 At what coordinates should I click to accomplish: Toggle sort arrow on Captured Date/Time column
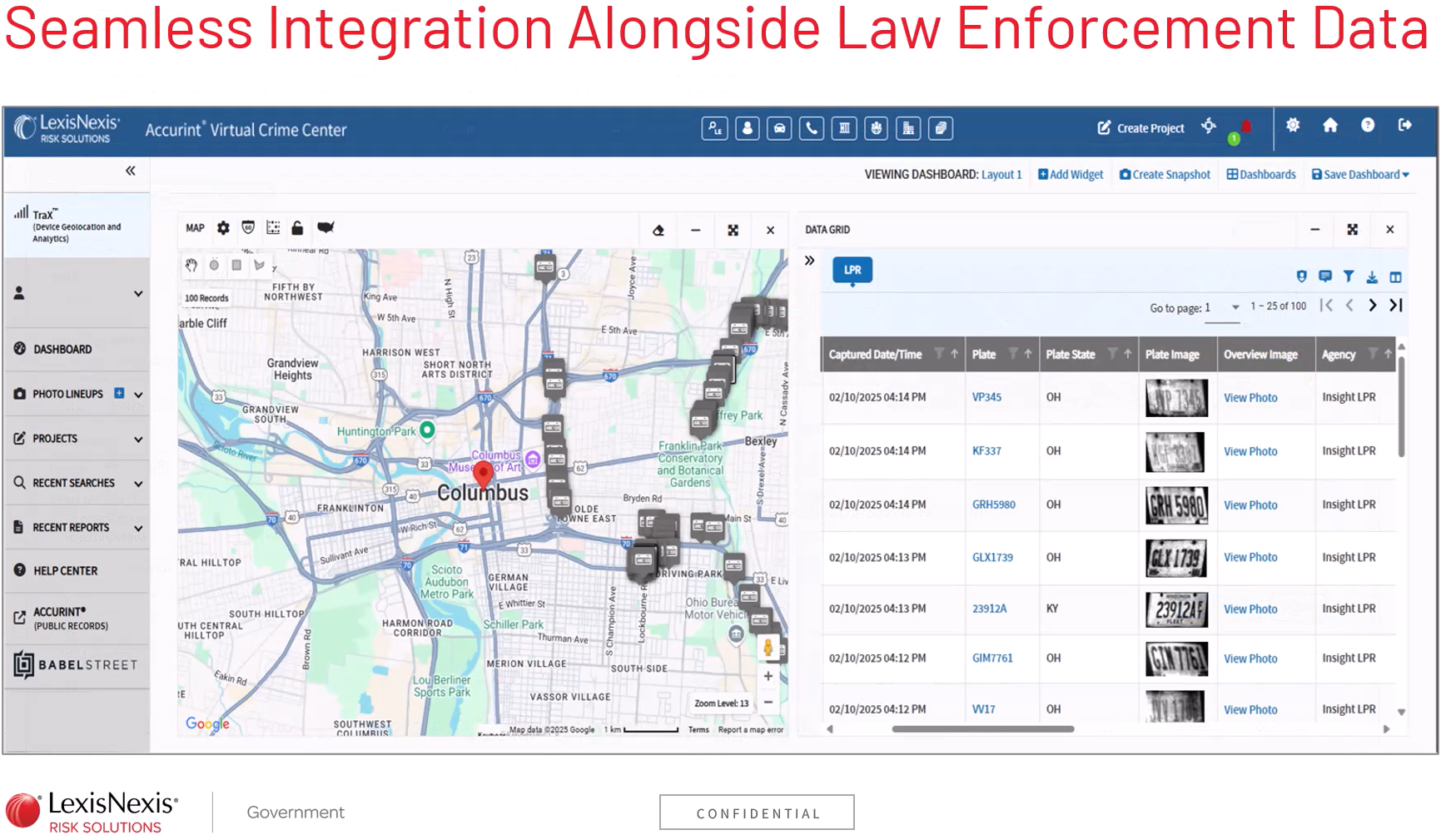coord(955,354)
